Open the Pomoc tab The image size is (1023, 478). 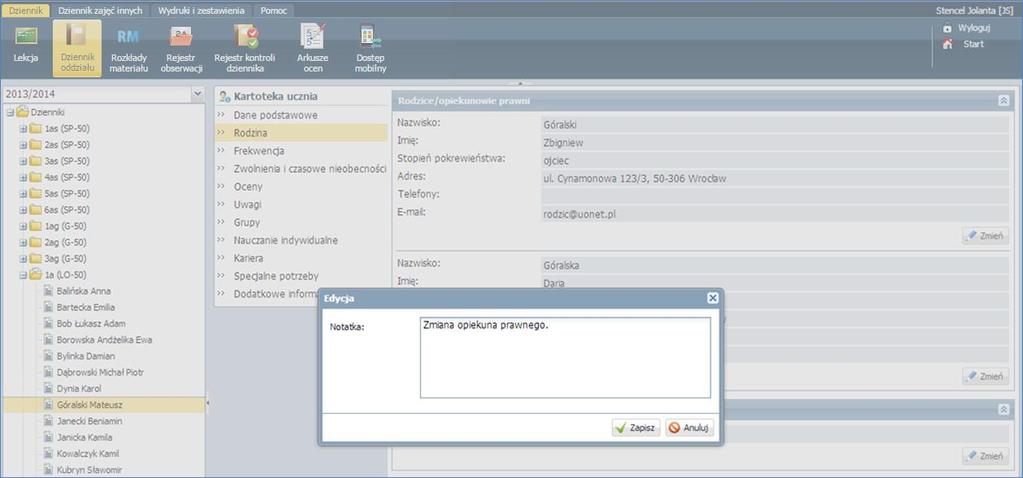tap(273, 10)
